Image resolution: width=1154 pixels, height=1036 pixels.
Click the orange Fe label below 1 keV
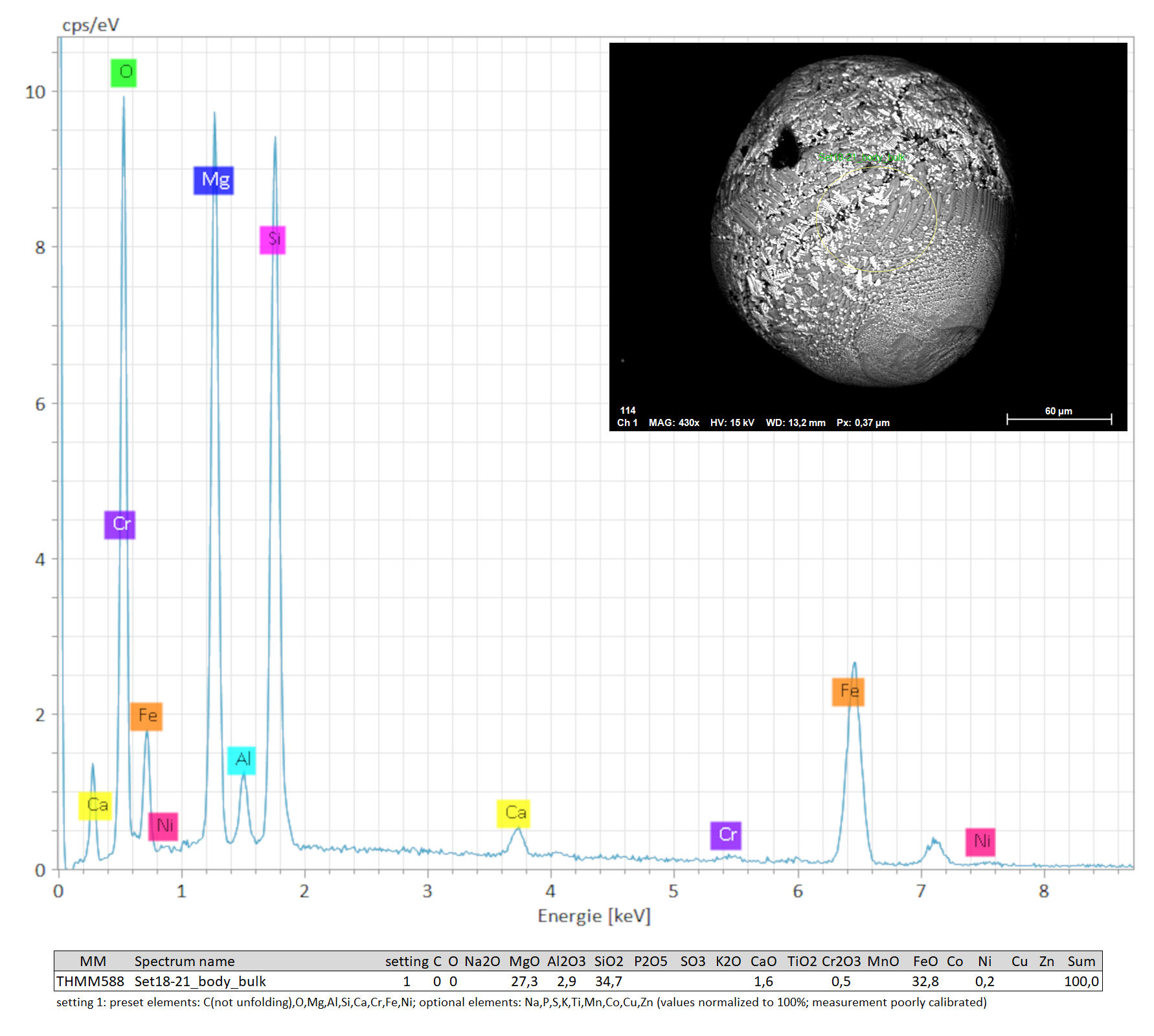[x=146, y=716]
